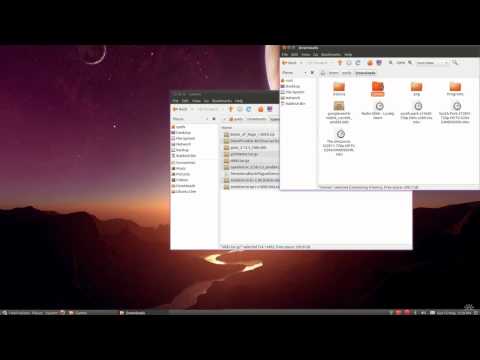Click Back button in Games window toolbar
The image size is (480, 360).
coord(180,109)
